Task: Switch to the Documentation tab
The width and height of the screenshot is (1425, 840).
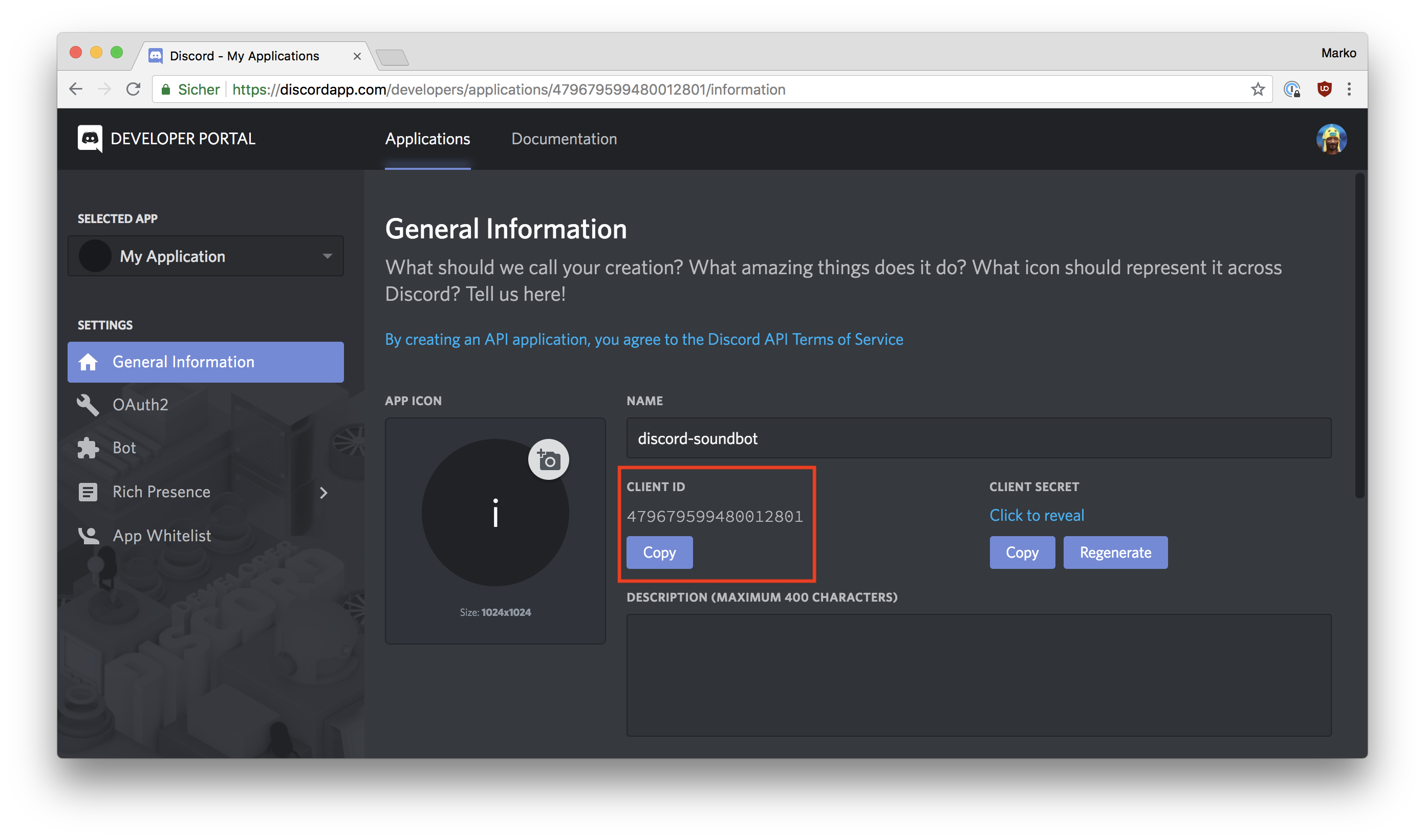Action: coord(564,139)
